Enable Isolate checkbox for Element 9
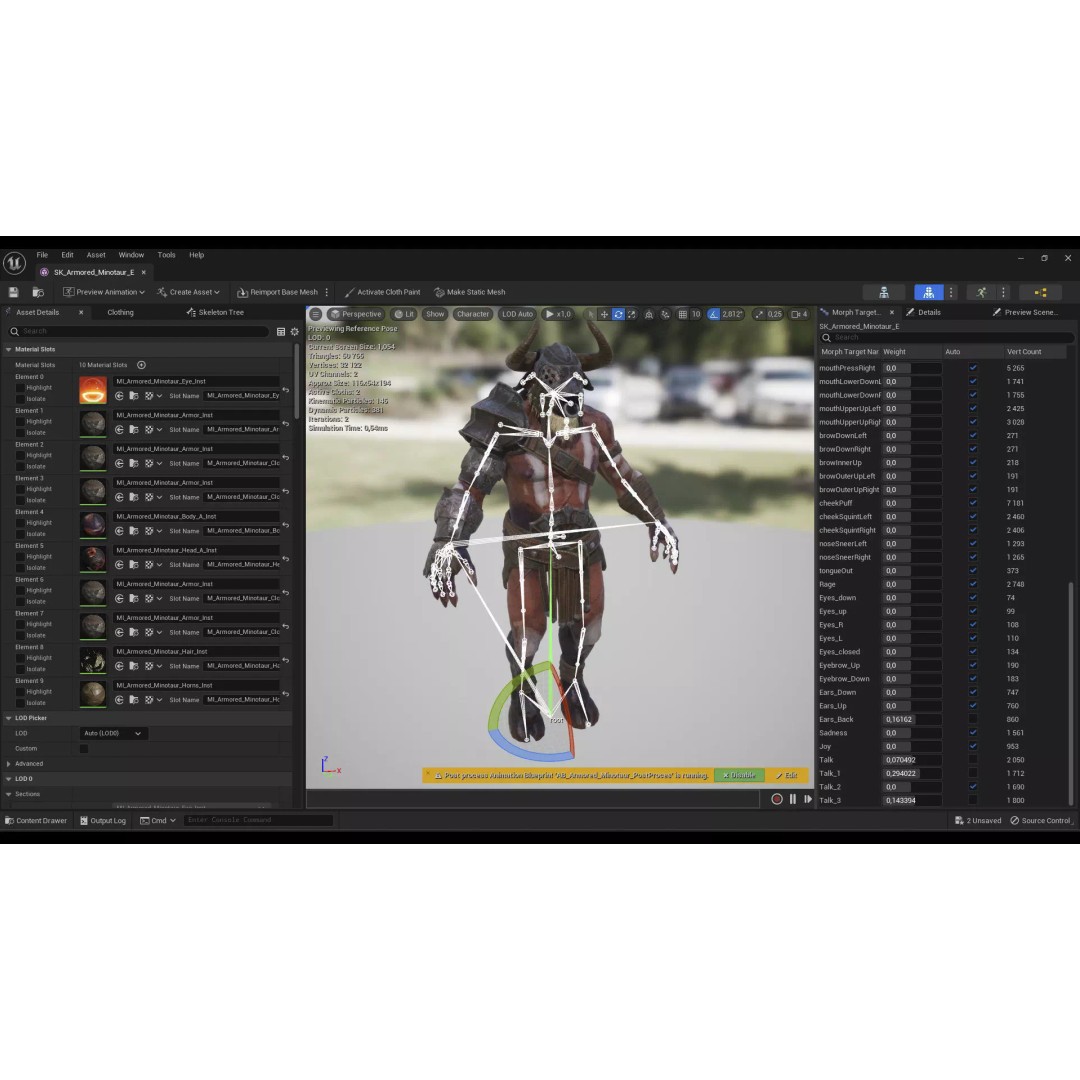The width and height of the screenshot is (1080, 1080). pyautogui.click(x=20, y=703)
